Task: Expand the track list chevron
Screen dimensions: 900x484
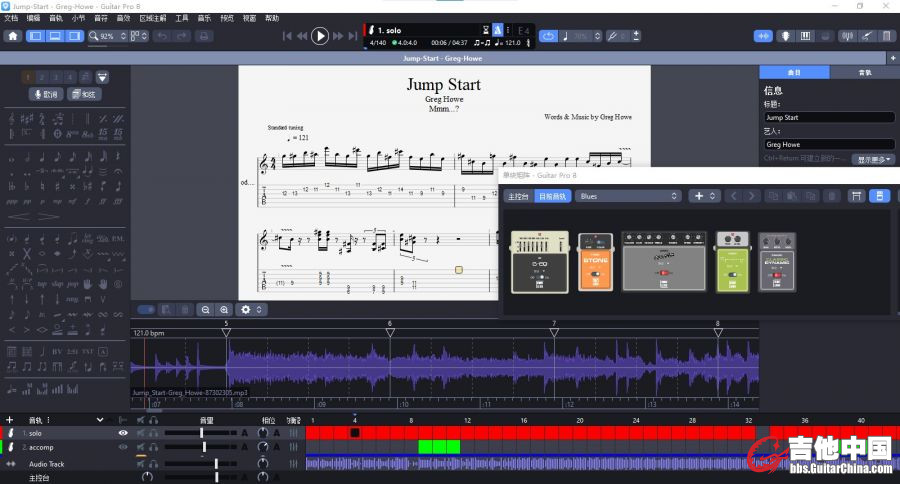Action: pyautogui.click(x=99, y=420)
